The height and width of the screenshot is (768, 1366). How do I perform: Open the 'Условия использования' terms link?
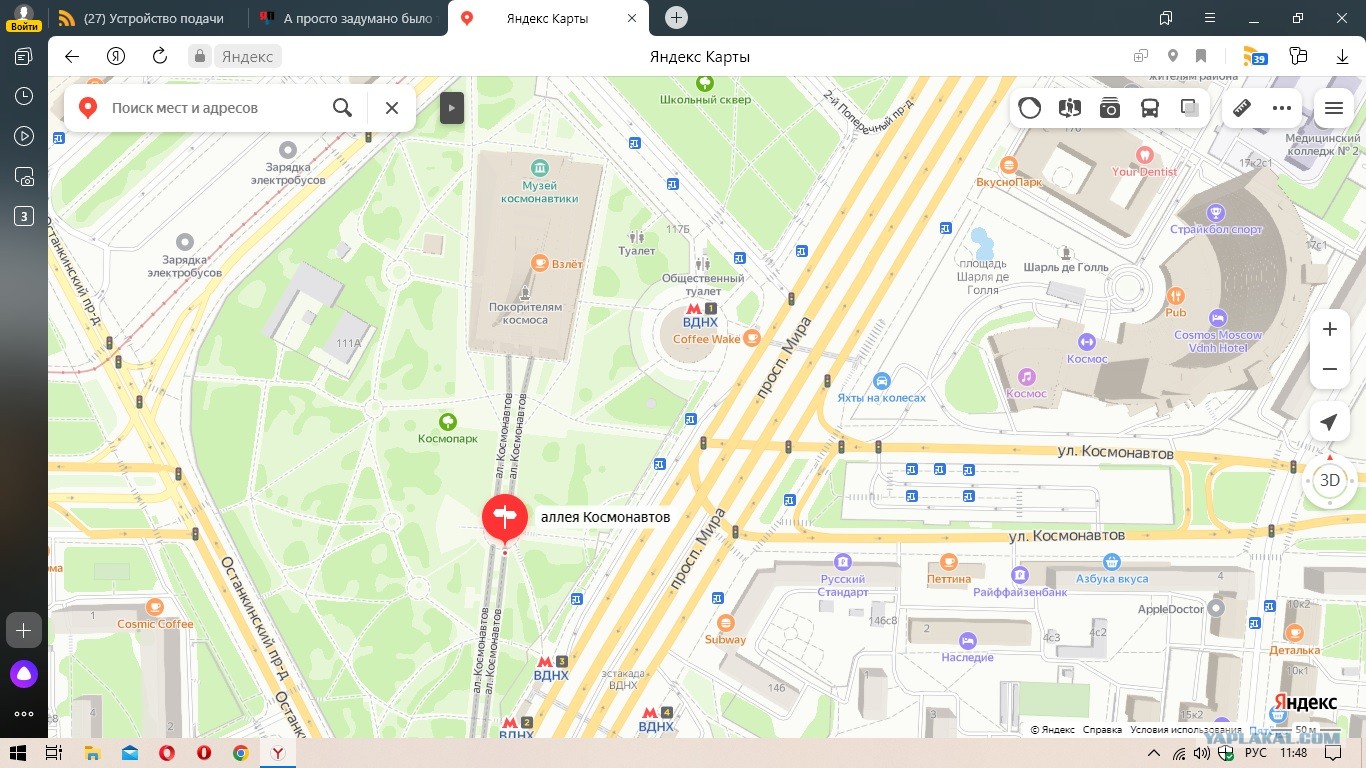(x=1186, y=730)
